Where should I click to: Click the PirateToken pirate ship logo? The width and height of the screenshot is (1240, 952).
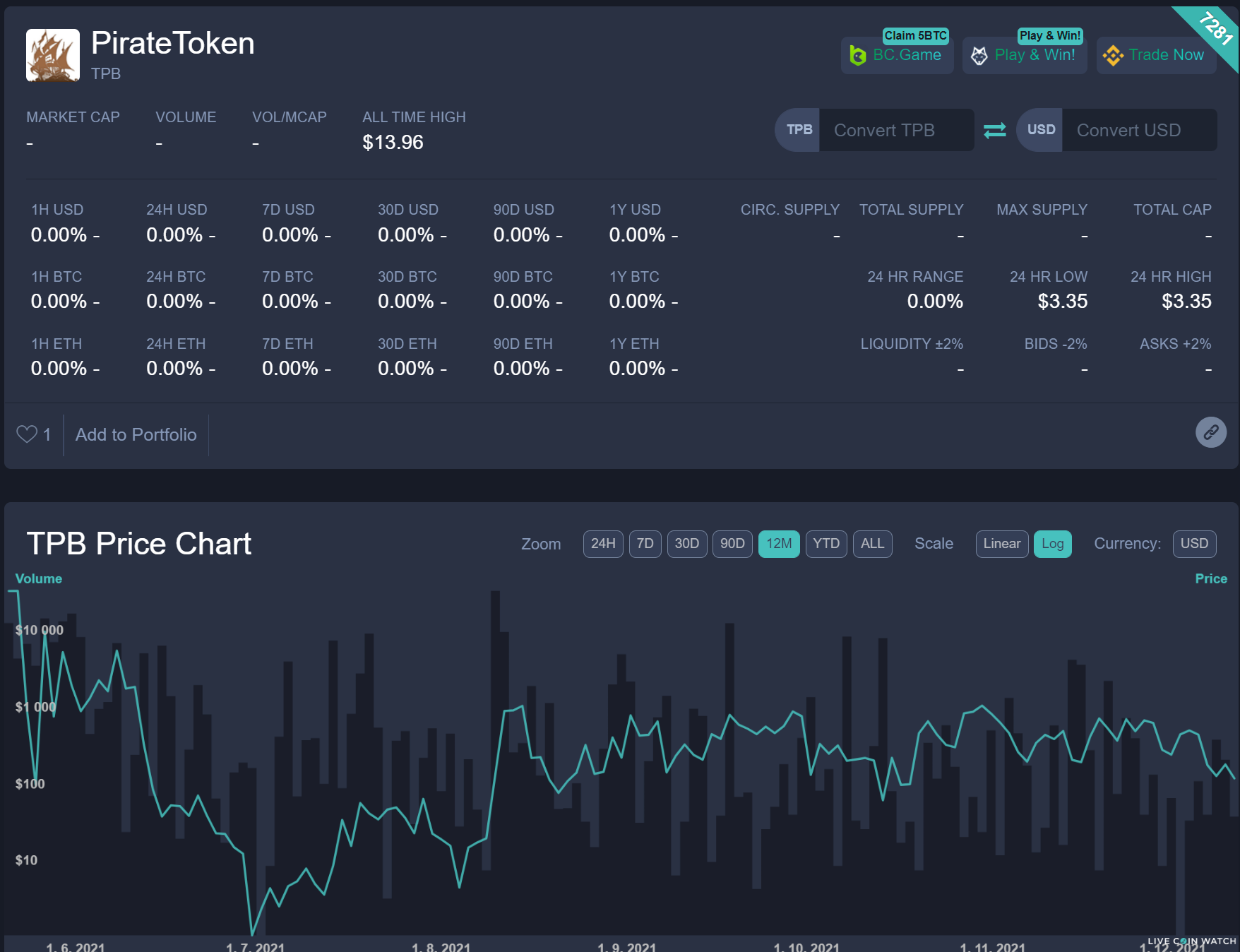53,55
